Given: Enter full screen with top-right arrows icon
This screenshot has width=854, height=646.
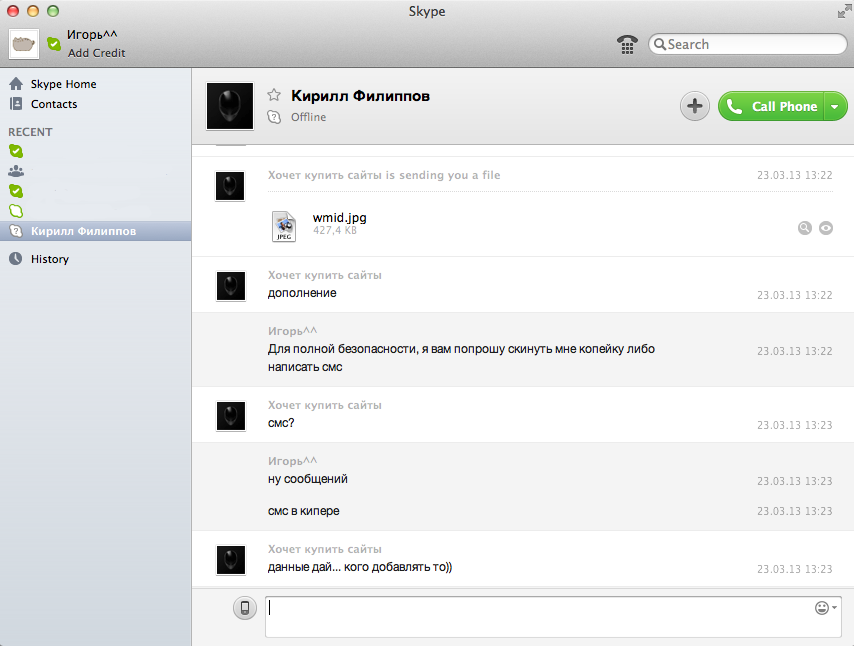Looking at the screenshot, I should [844, 11].
